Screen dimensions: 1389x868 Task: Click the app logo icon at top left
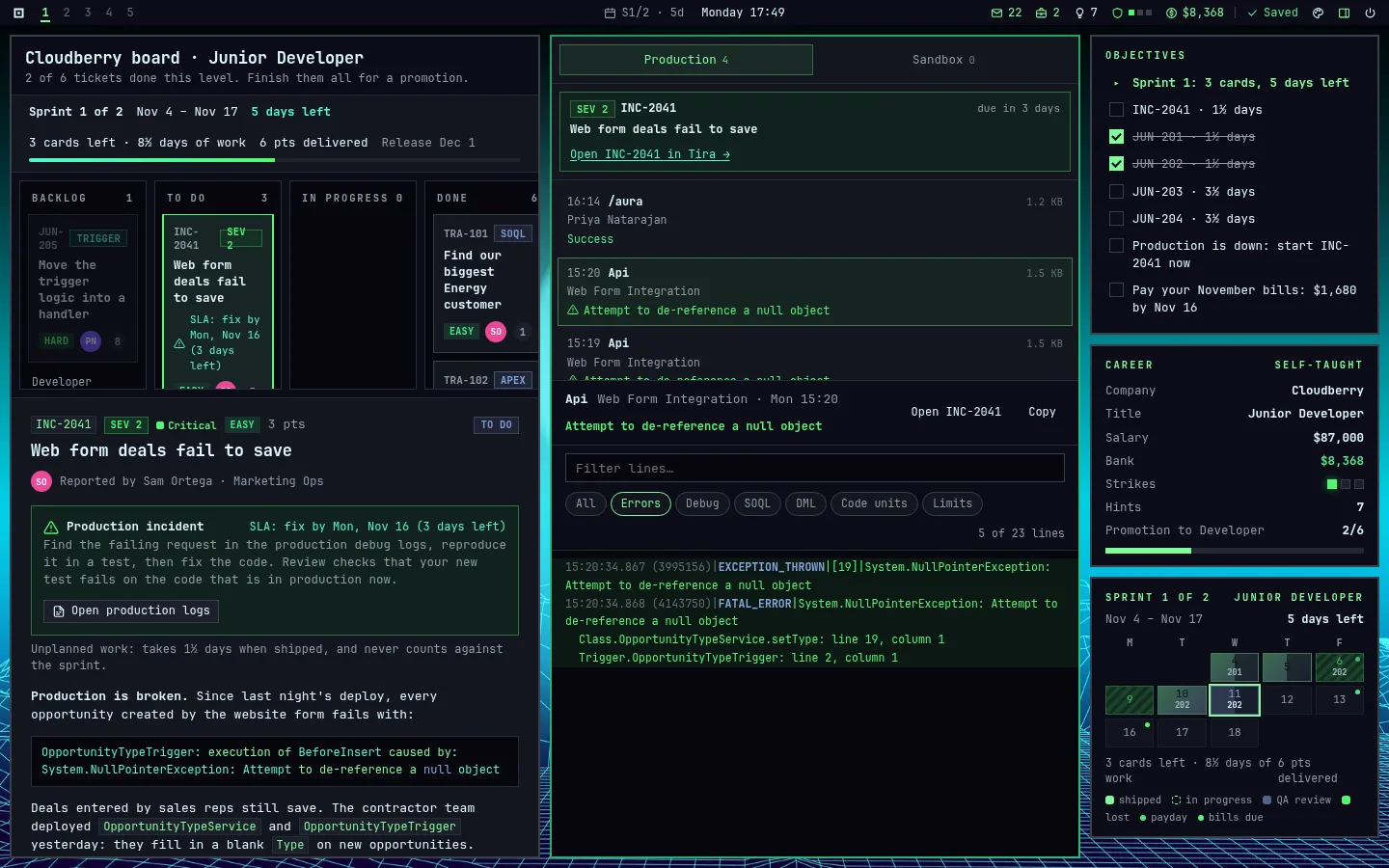[18, 13]
